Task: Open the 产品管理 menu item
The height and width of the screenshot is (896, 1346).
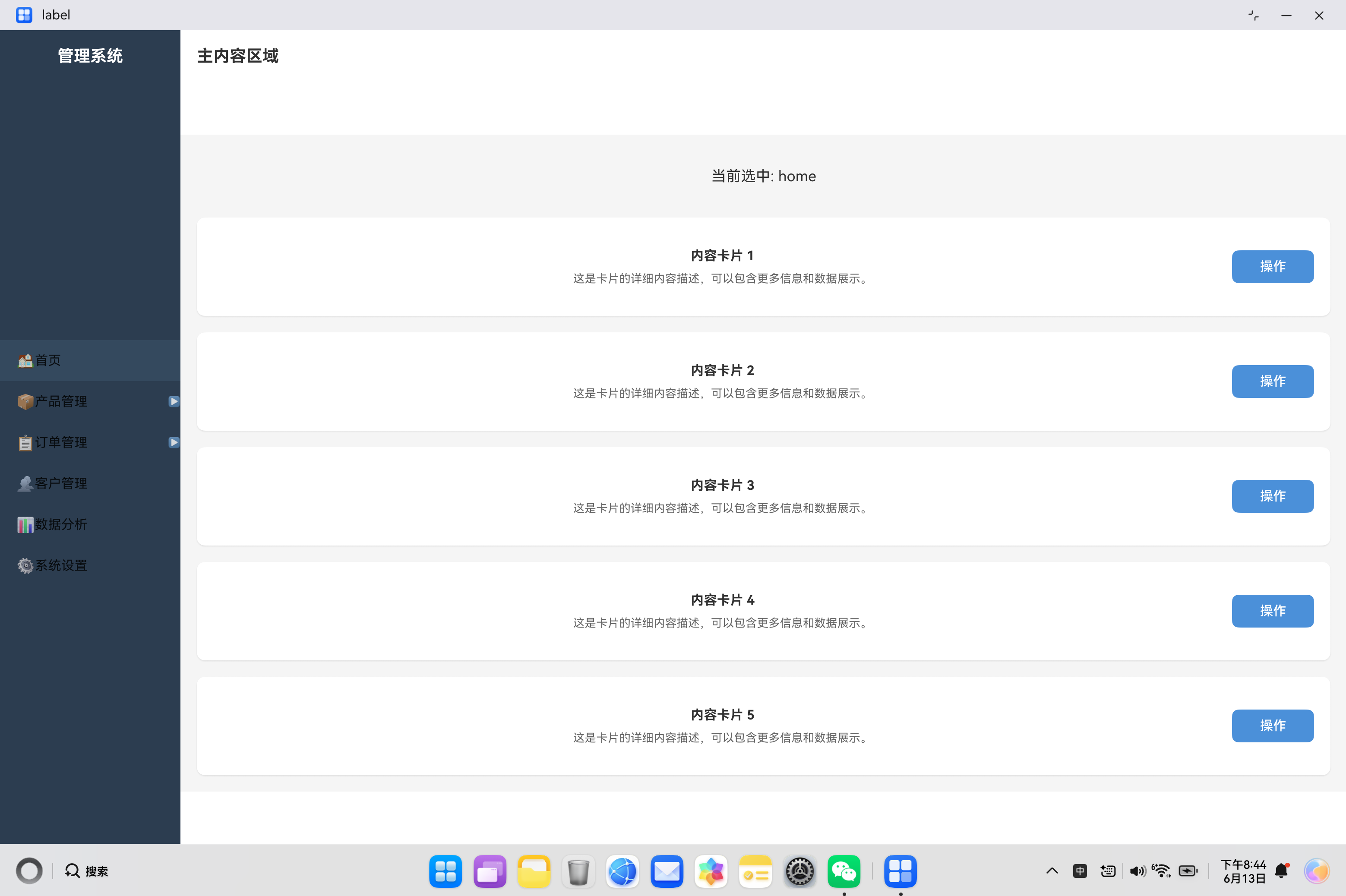Action: 90,402
